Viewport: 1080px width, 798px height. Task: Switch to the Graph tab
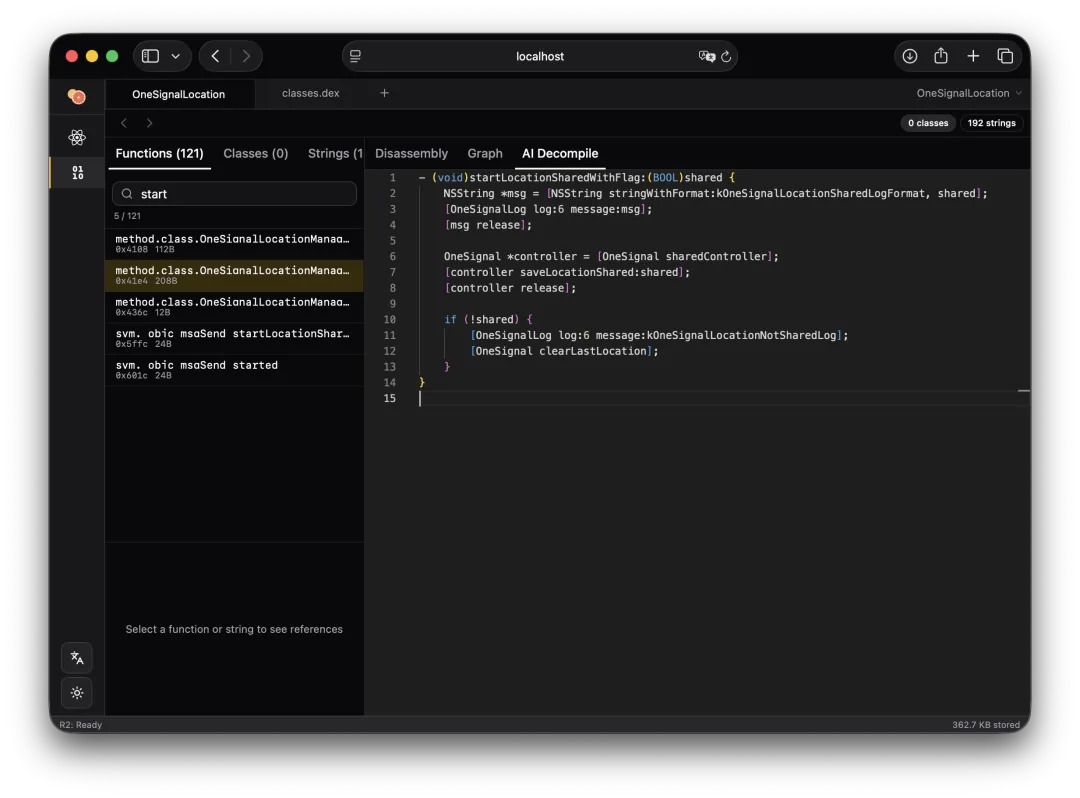click(485, 153)
